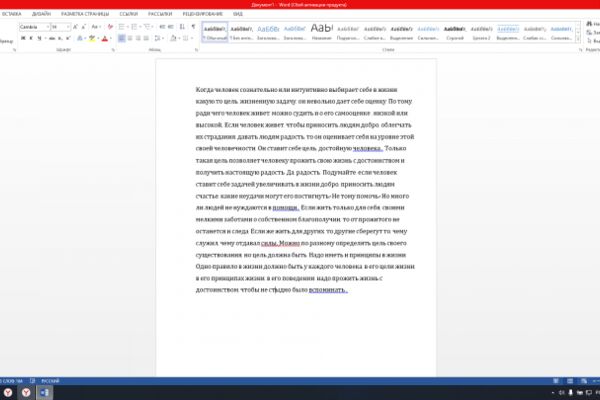
Task: Open Font dialog launcher
Action: coord(113,50)
